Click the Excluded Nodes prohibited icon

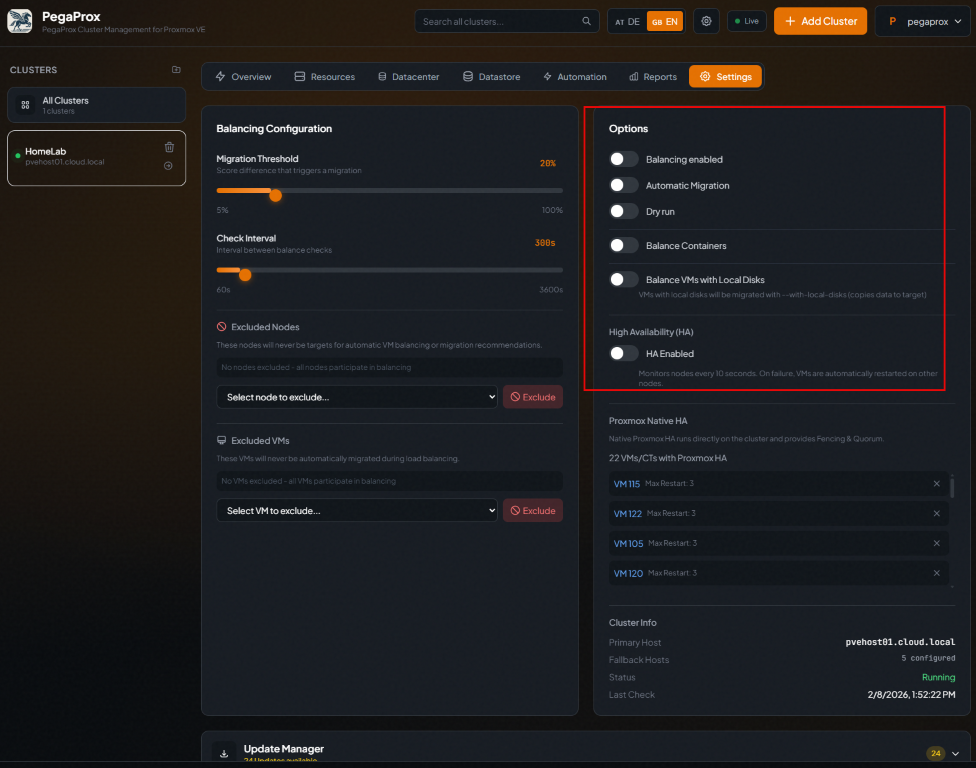pyautogui.click(x=222, y=327)
